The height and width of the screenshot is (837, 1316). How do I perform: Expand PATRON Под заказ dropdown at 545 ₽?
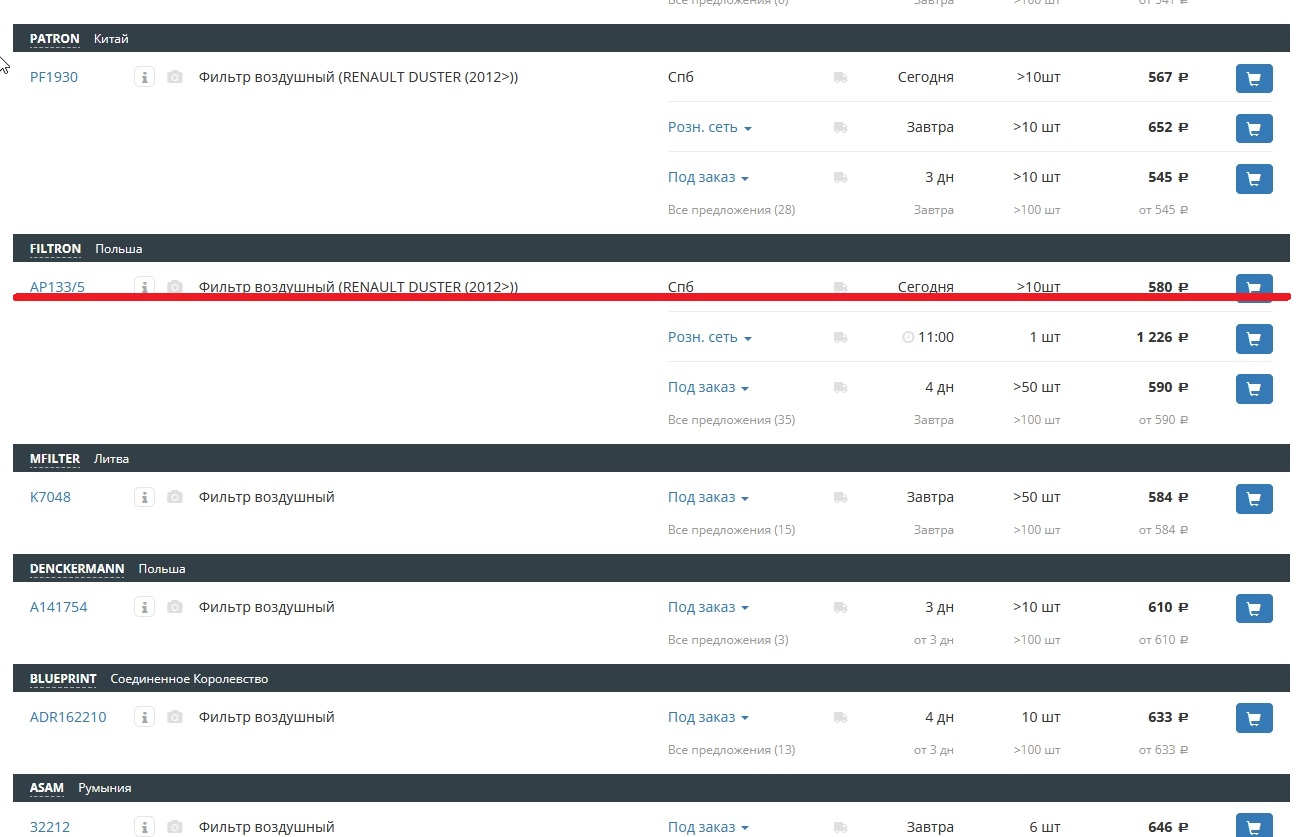pos(708,177)
